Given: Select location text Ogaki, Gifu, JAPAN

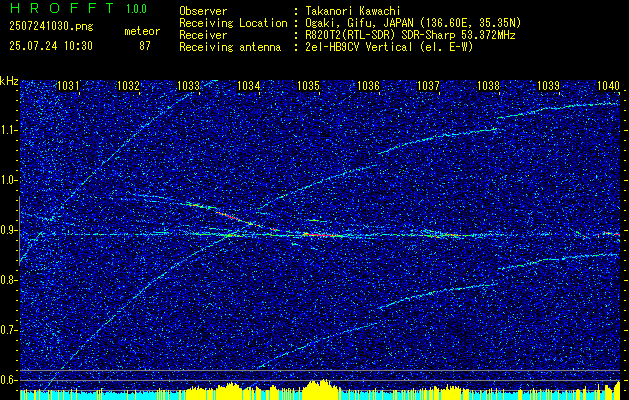Looking at the screenshot, I should pos(359,23).
